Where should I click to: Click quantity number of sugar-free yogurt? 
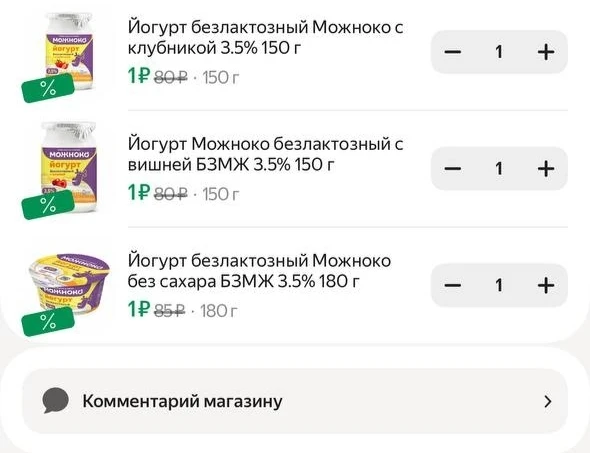pyautogui.click(x=499, y=285)
